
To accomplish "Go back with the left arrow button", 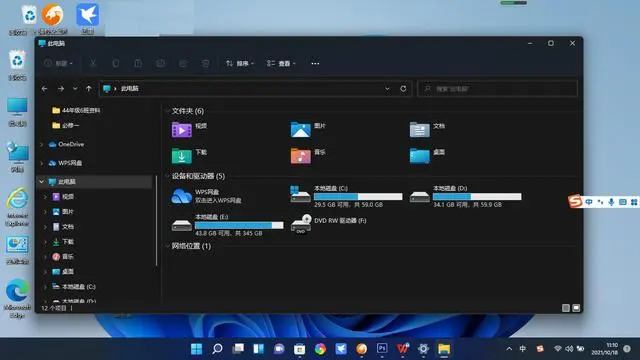I will pos(44,89).
